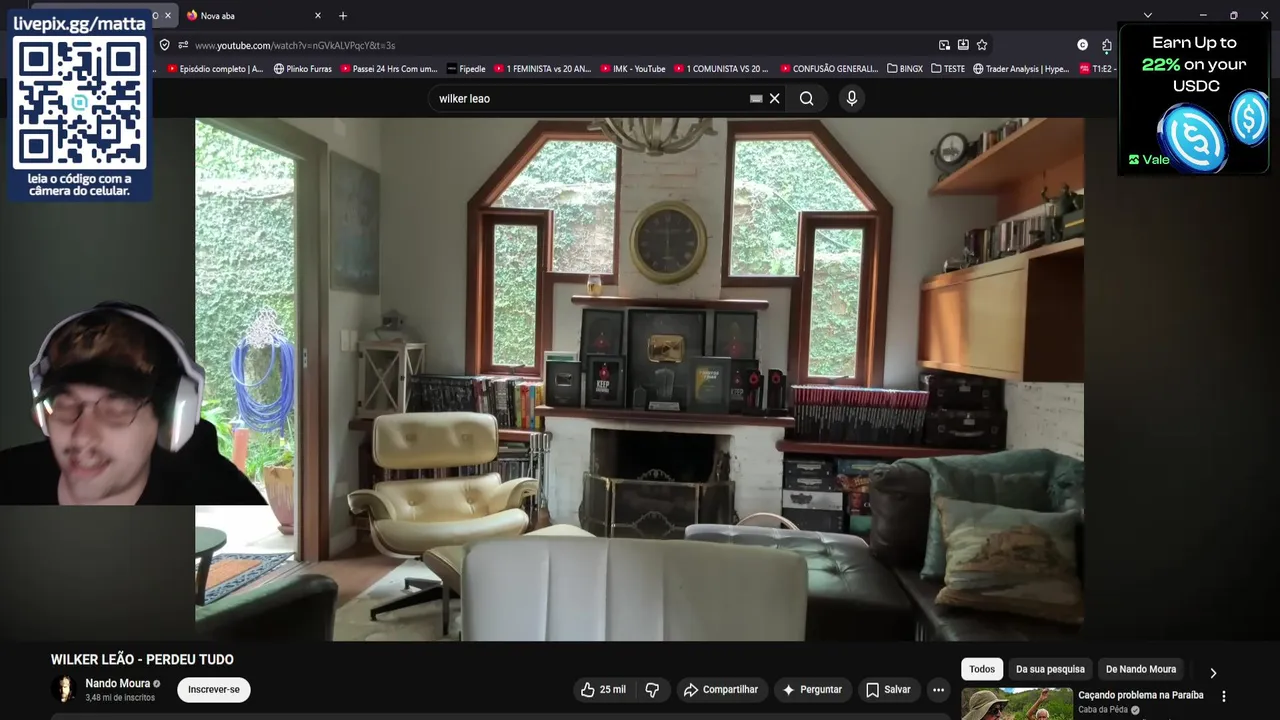Dislike the video with the thumbs-down button

tap(652, 689)
